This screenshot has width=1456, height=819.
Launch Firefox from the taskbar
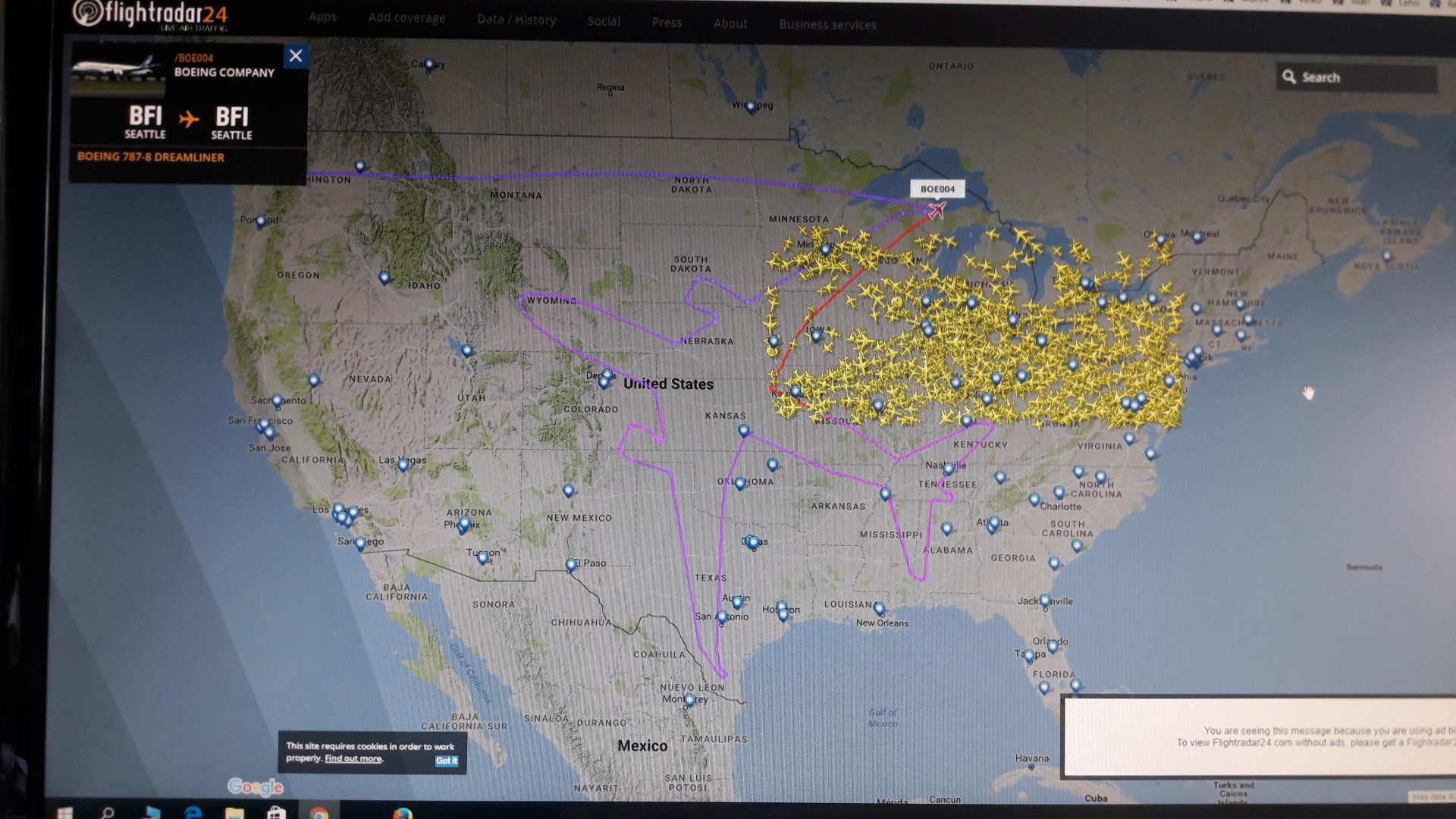402,813
